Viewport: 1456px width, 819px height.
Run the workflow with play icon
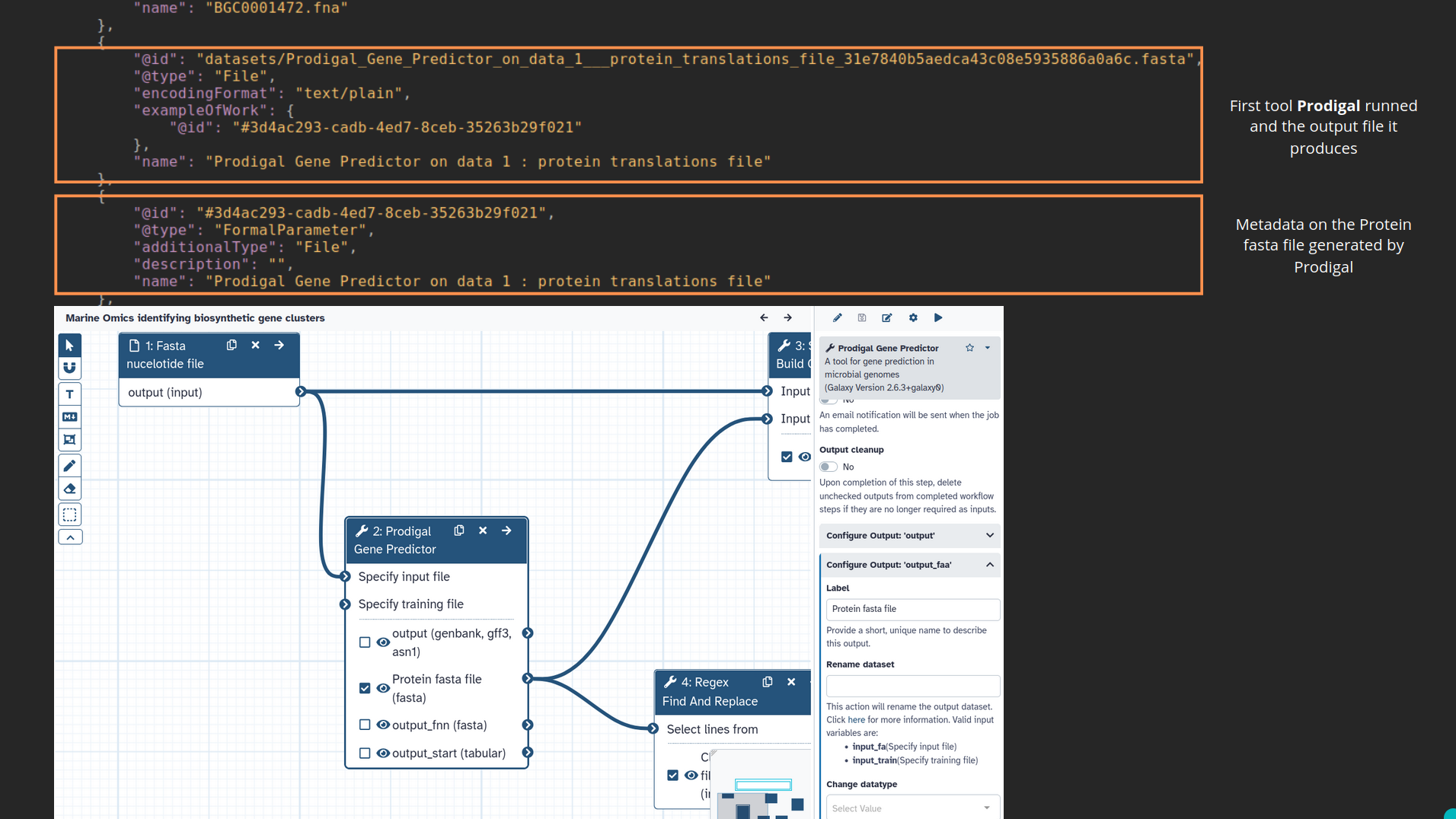[x=938, y=317]
